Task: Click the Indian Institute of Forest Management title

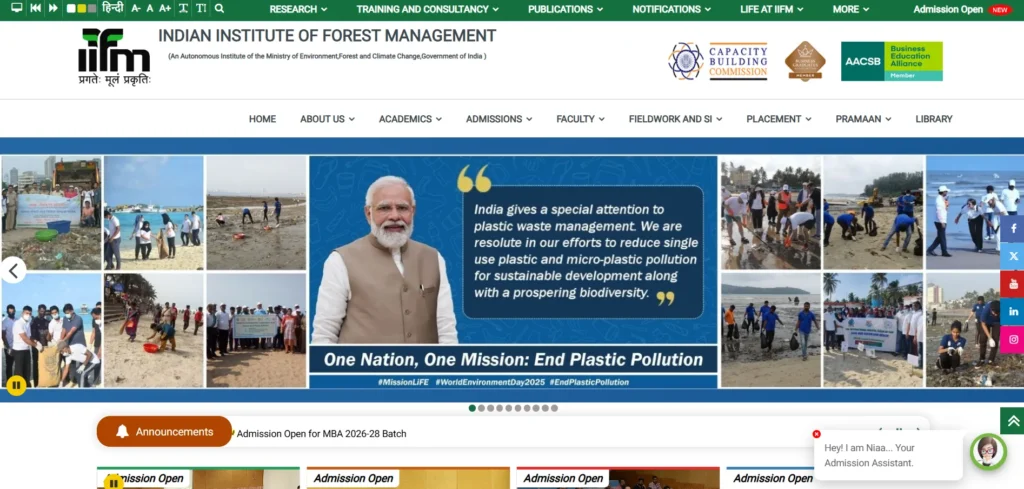Action: point(327,36)
